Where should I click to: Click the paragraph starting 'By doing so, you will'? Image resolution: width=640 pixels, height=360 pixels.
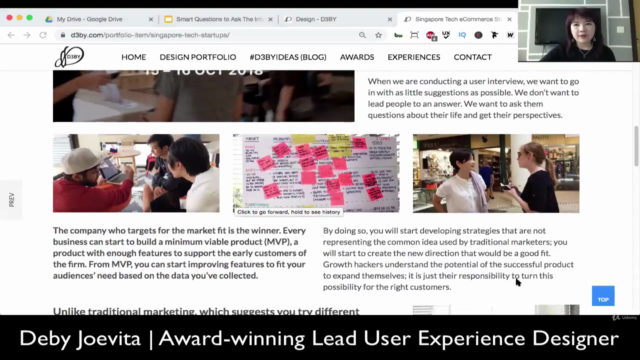(x=448, y=259)
